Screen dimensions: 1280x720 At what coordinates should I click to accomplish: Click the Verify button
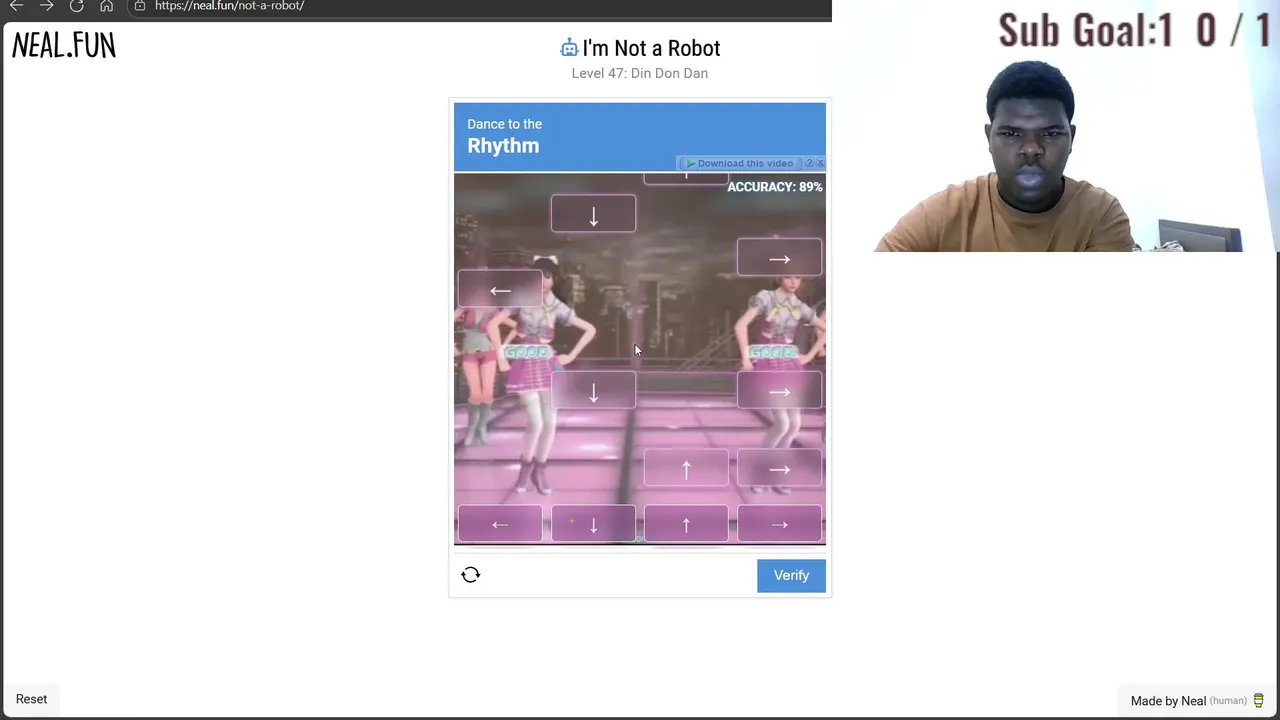791,575
